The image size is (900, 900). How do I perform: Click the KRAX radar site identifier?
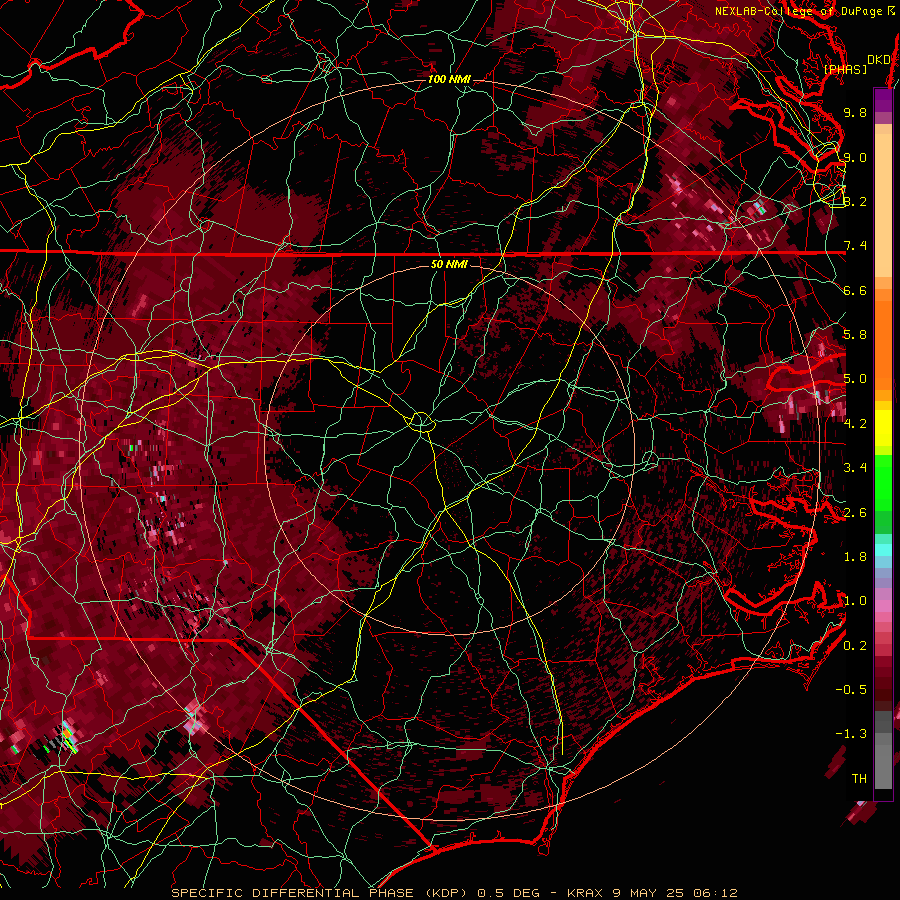tap(585, 893)
